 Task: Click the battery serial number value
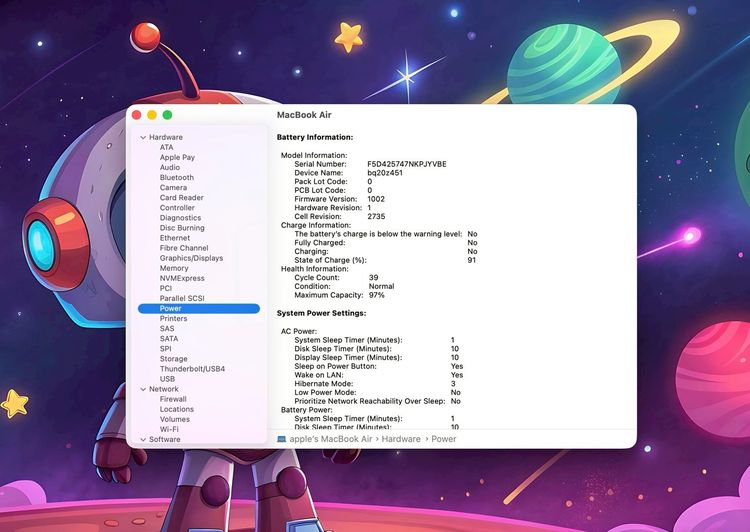point(406,164)
